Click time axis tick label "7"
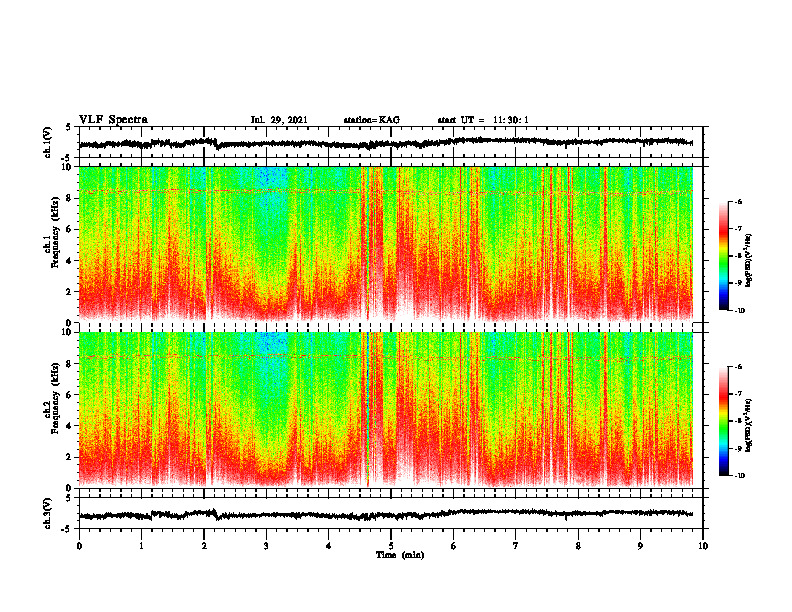The width and height of the screenshot is (792, 612). 516,546
